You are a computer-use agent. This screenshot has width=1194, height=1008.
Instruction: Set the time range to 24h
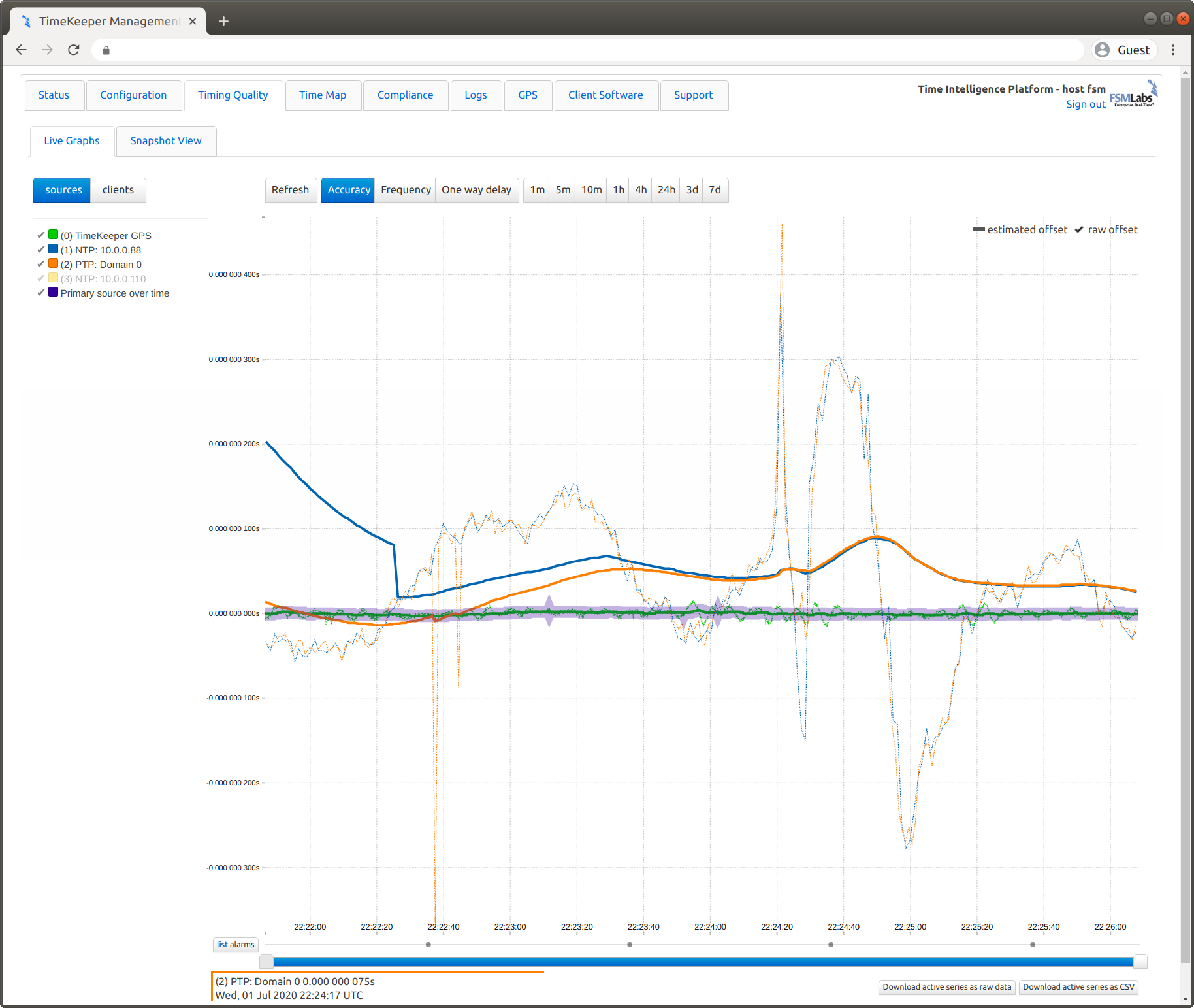coord(666,190)
